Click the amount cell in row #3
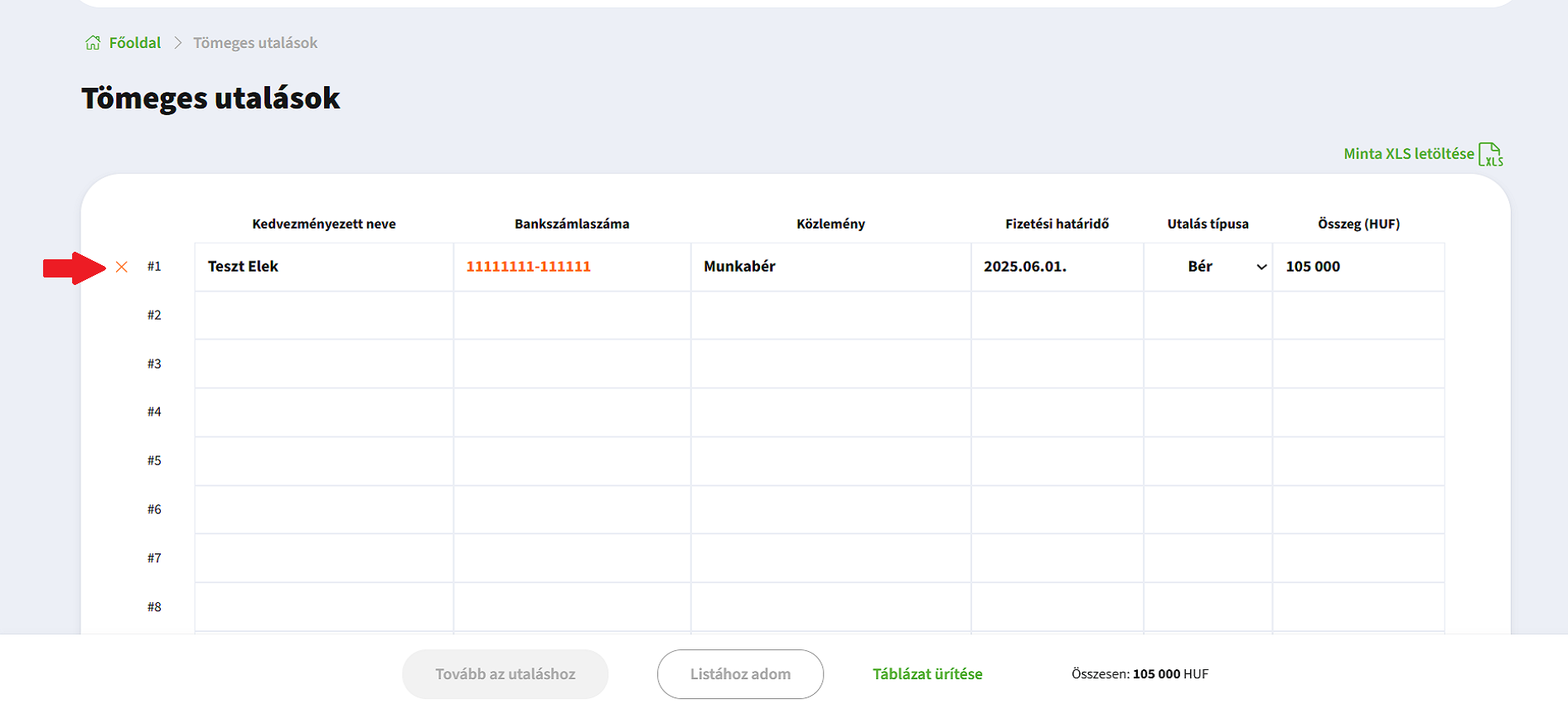Image resolution: width=1568 pixels, height=714 pixels. pos(1359,364)
